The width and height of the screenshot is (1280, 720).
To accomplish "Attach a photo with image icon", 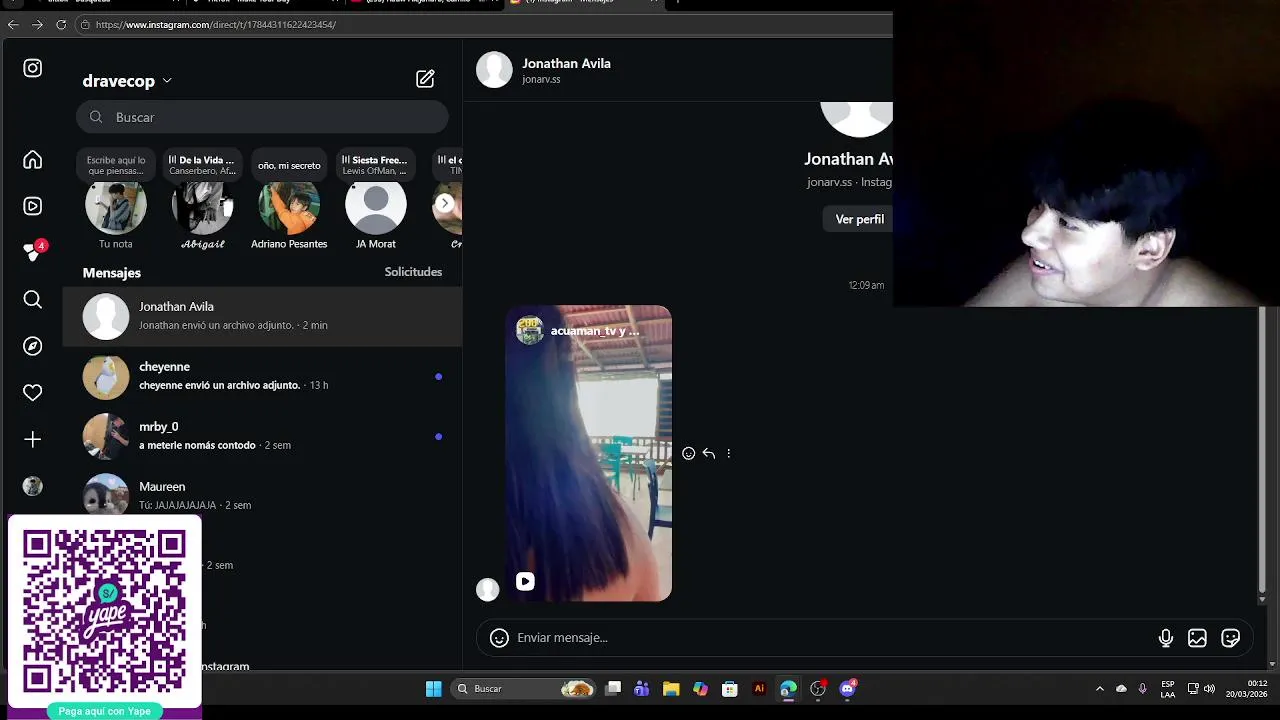I will [x=1197, y=638].
